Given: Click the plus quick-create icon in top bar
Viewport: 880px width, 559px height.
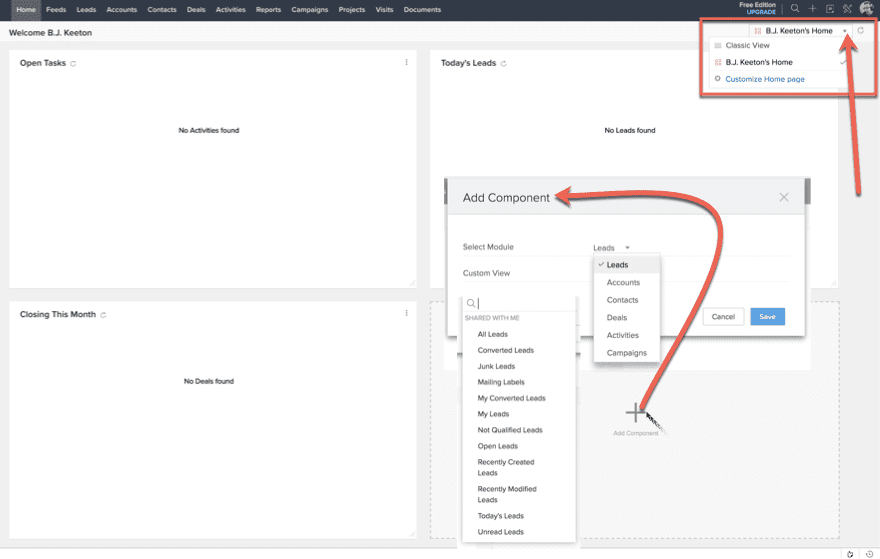Looking at the screenshot, I should (x=813, y=9).
